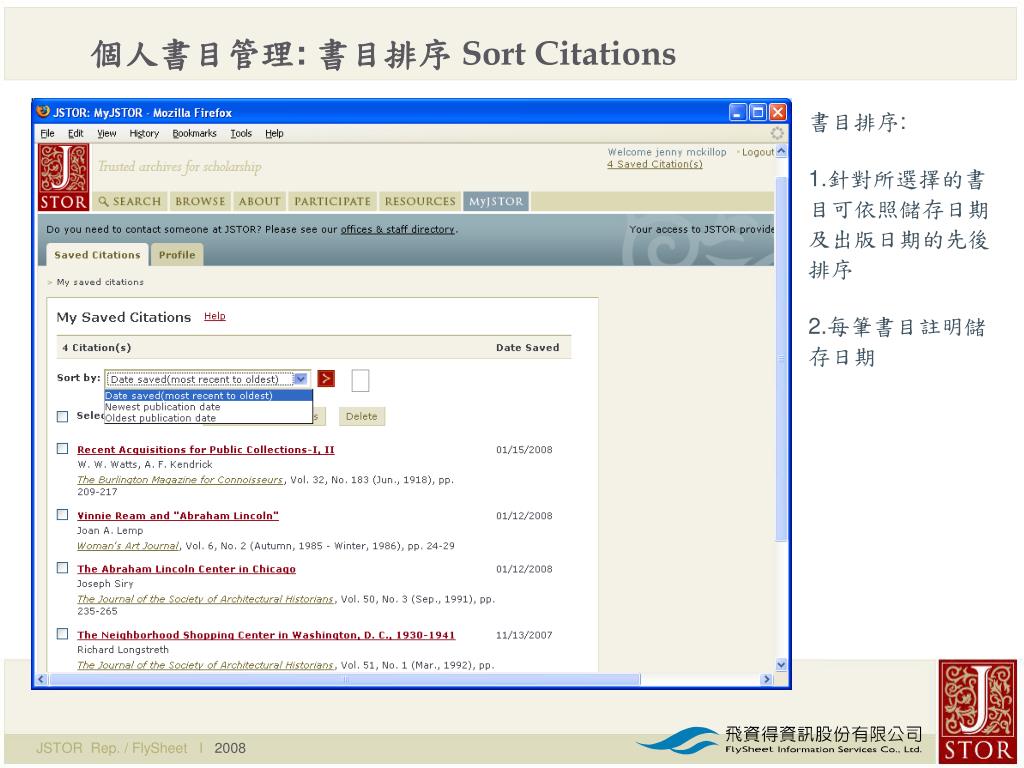Open the File menu
Image resolution: width=1024 pixels, height=768 pixels.
point(48,133)
